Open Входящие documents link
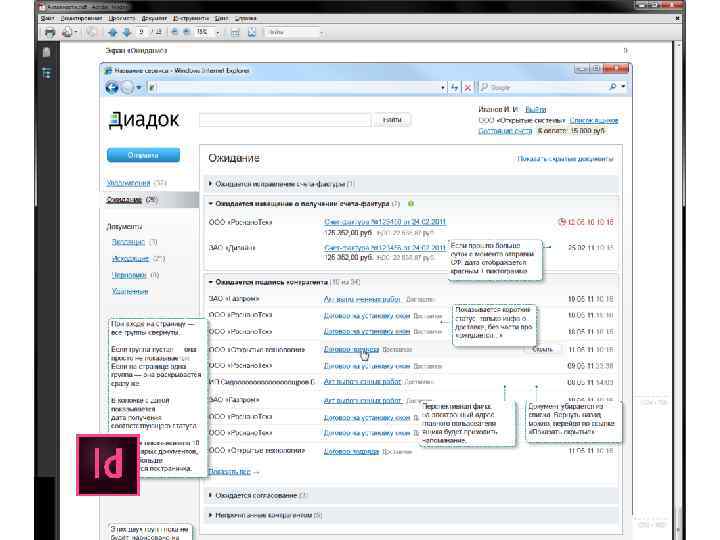Viewport: 720px width, 540px height. 128,242
